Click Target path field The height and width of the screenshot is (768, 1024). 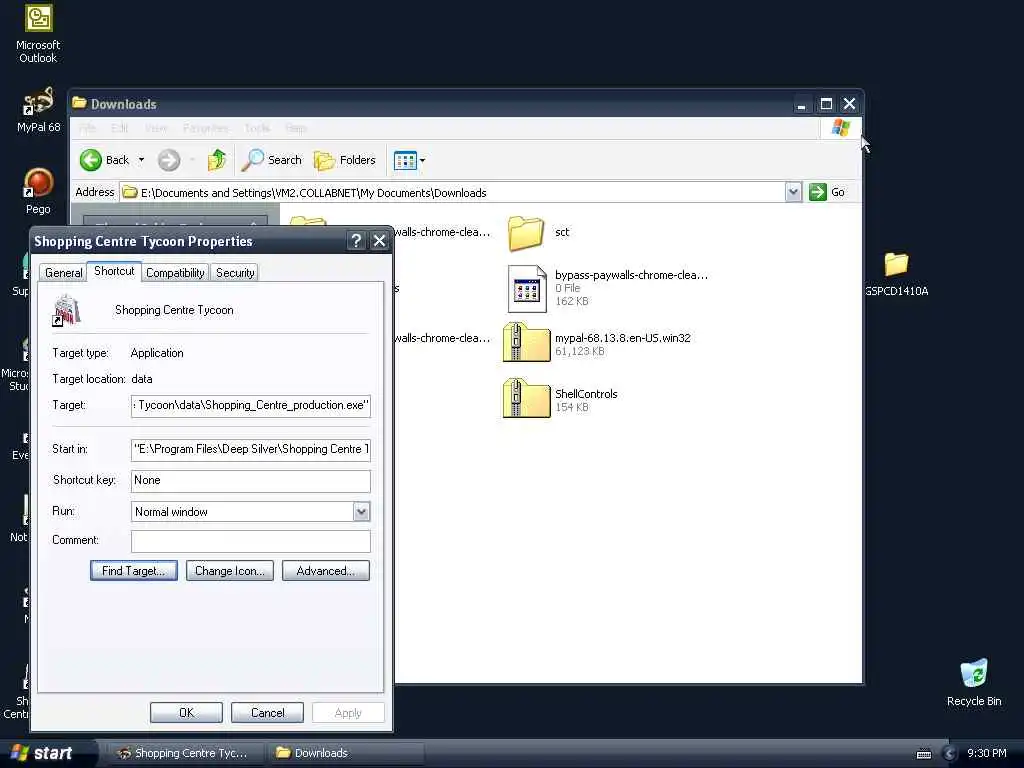pyautogui.click(x=251, y=406)
